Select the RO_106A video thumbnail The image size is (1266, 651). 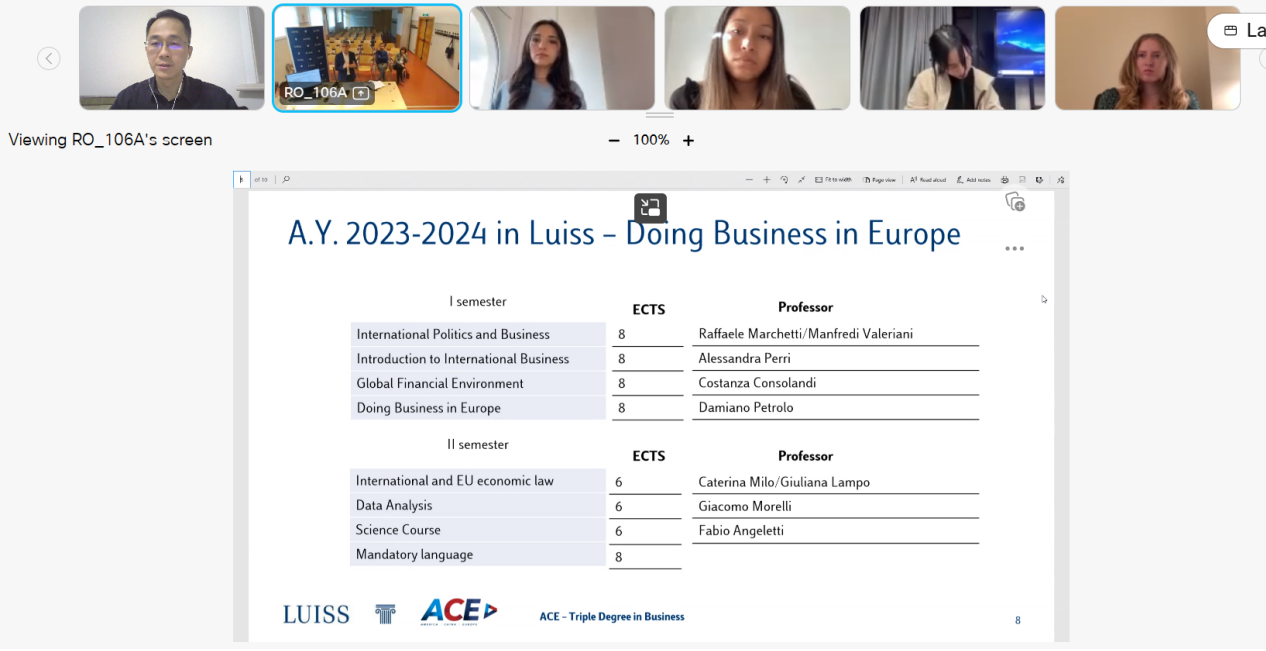point(367,58)
